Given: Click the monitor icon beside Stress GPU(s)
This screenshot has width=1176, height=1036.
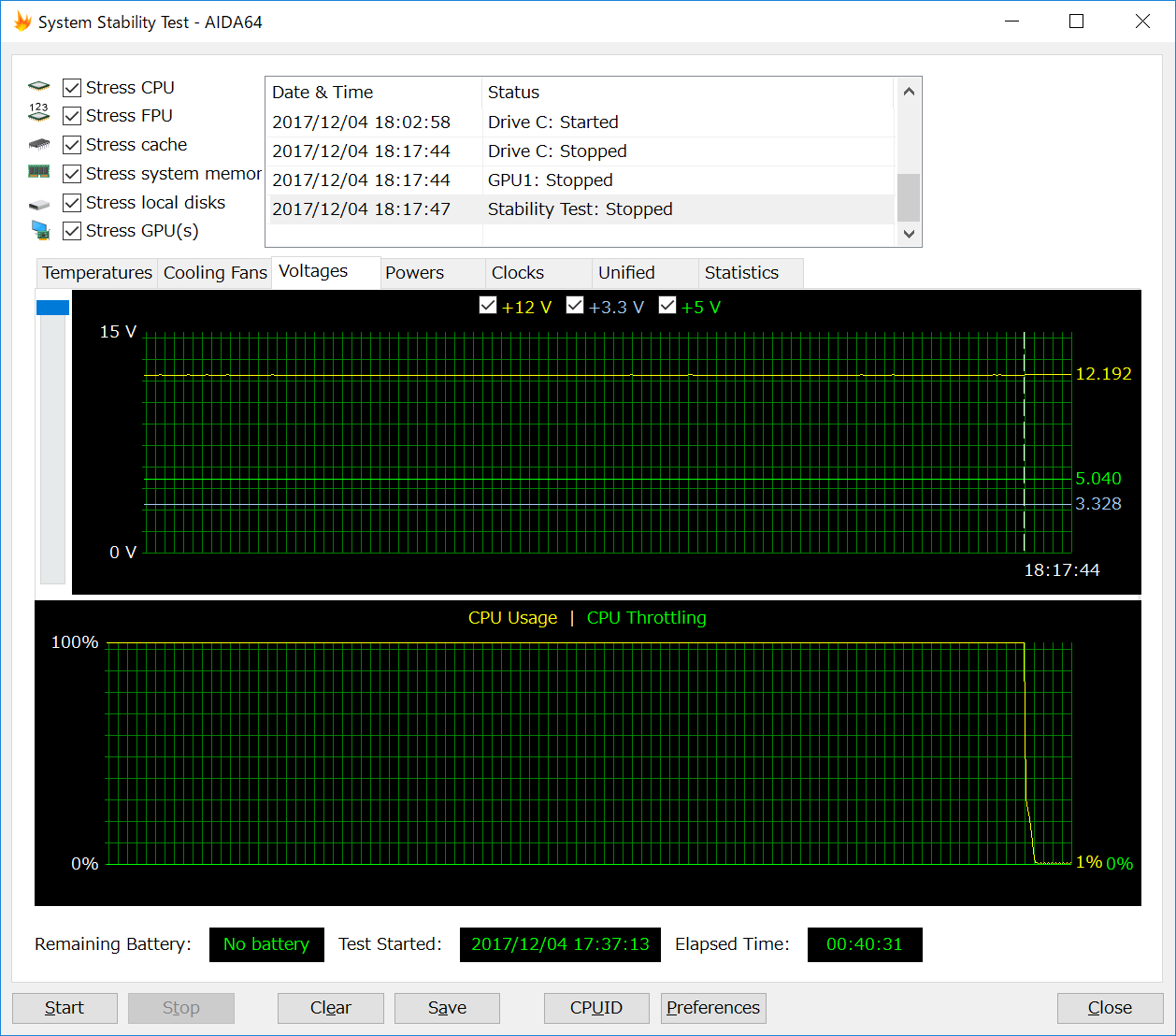Looking at the screenshot, I should pos(39,230).
